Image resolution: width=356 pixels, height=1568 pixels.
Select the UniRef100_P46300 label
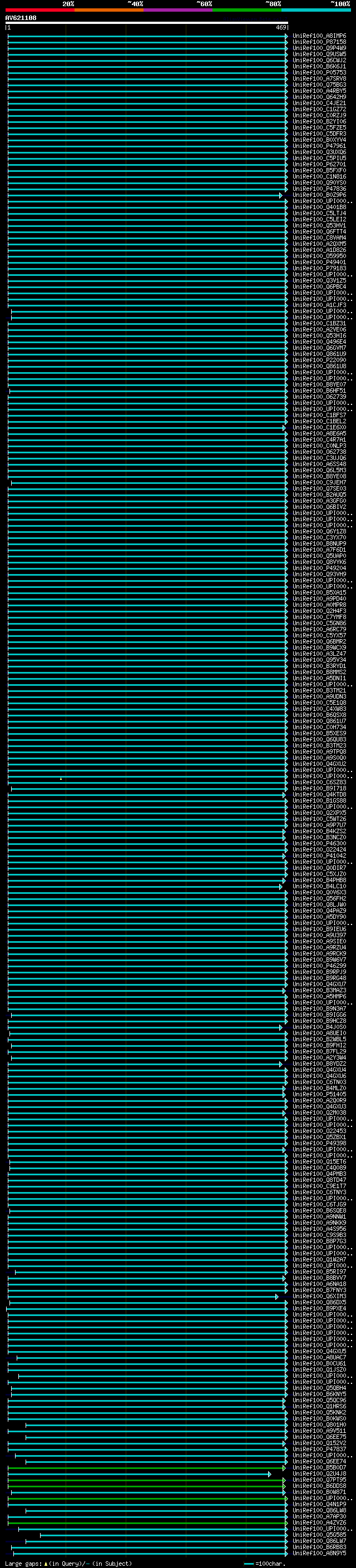319,843
